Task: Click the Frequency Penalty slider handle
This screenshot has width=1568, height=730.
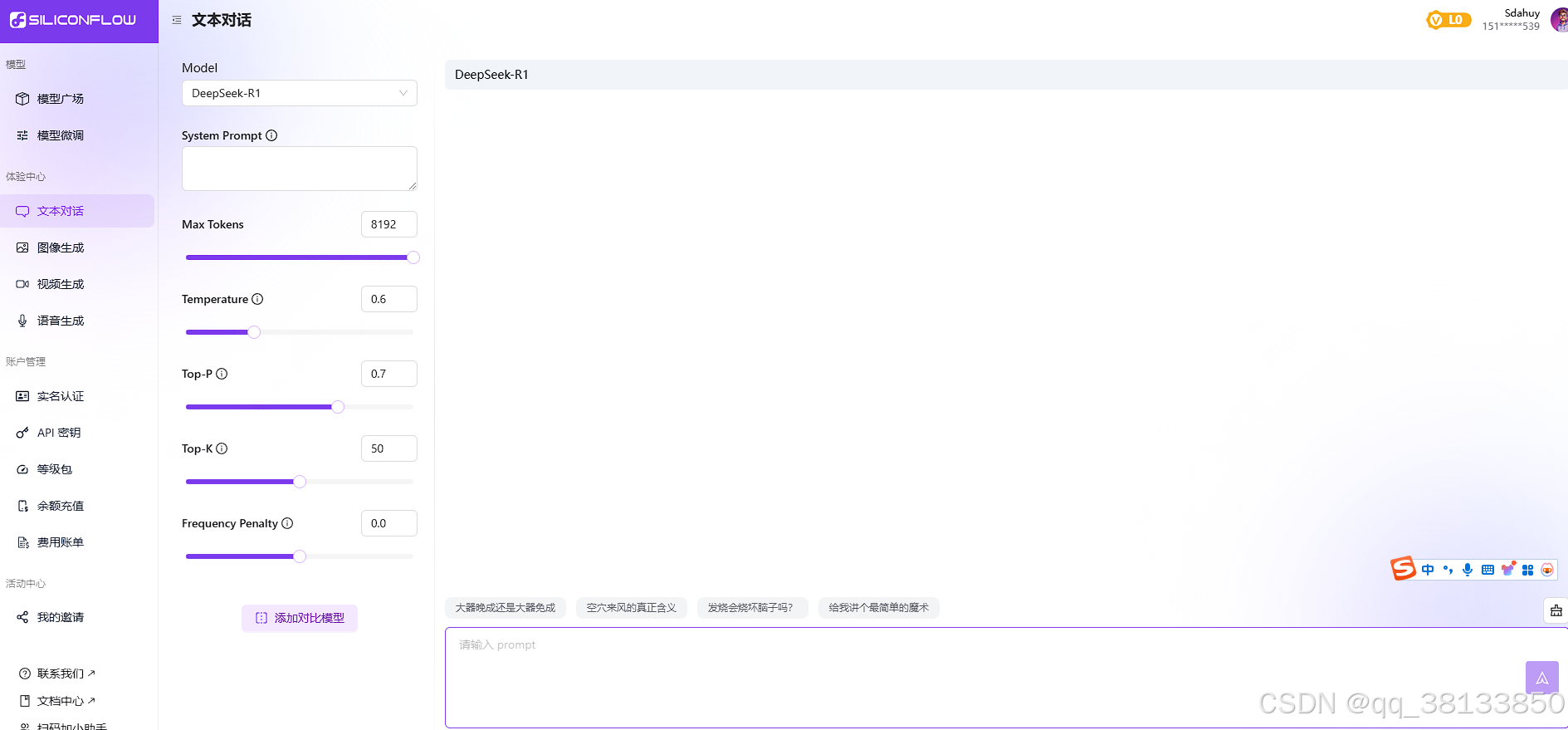Action: click(300, 556)
